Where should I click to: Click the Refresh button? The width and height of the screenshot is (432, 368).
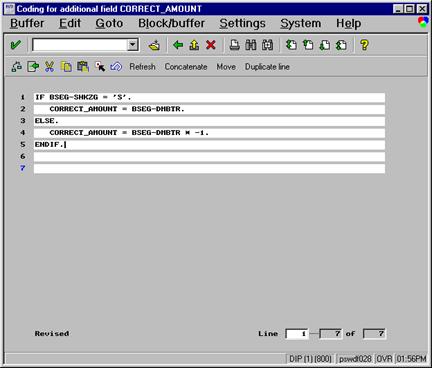pos(142,67)
